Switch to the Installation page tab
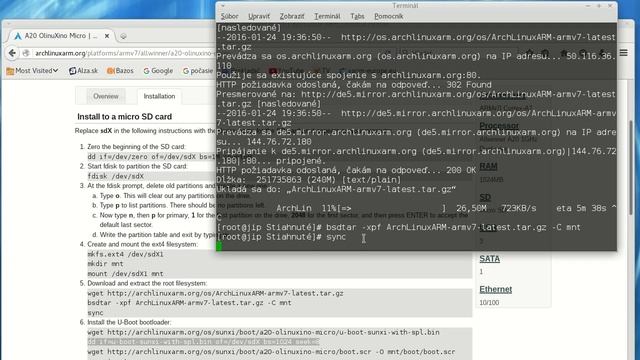640x360 pixels. (159, 96)
